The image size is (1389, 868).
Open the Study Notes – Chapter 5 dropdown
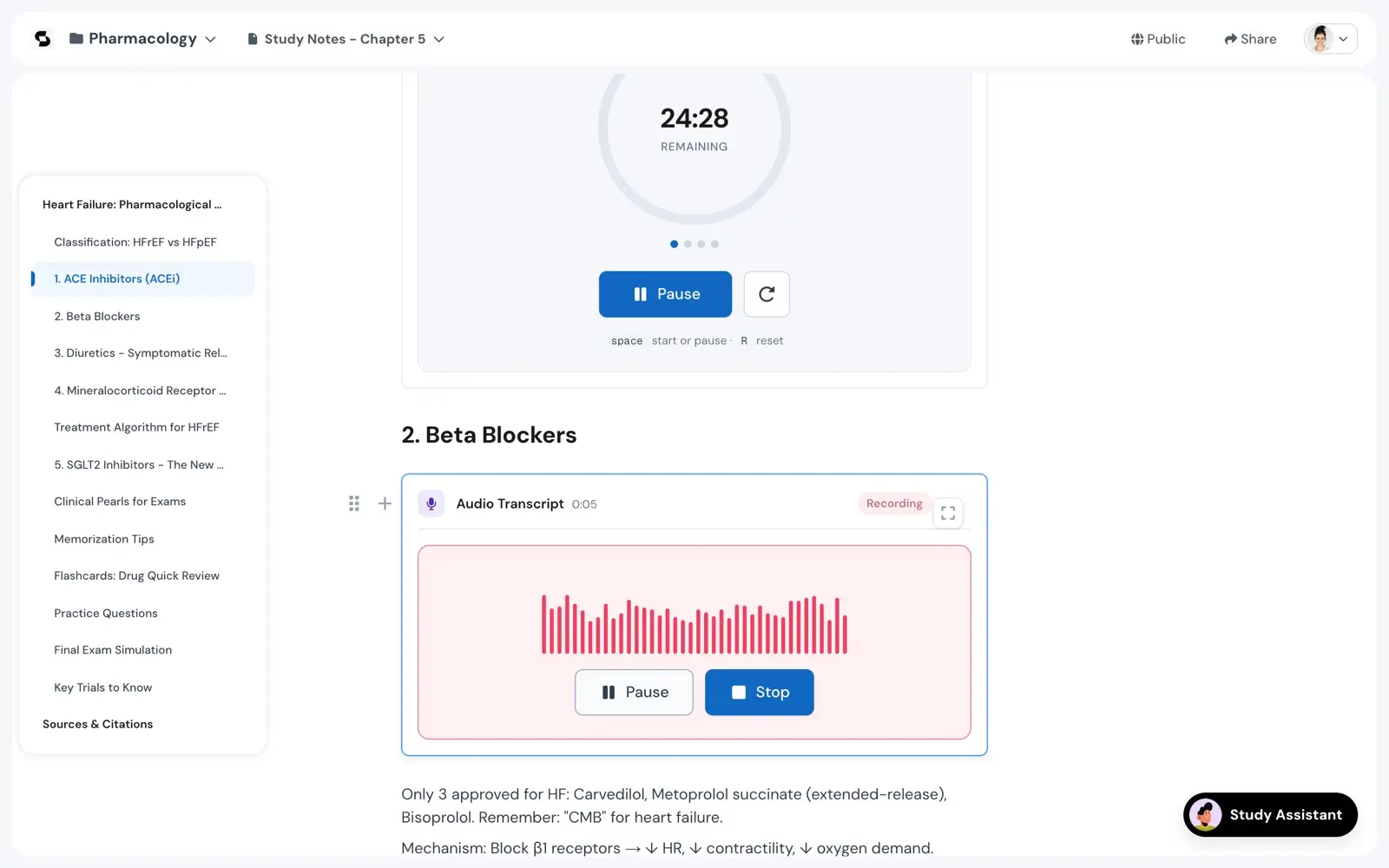(x=346, y=39)
